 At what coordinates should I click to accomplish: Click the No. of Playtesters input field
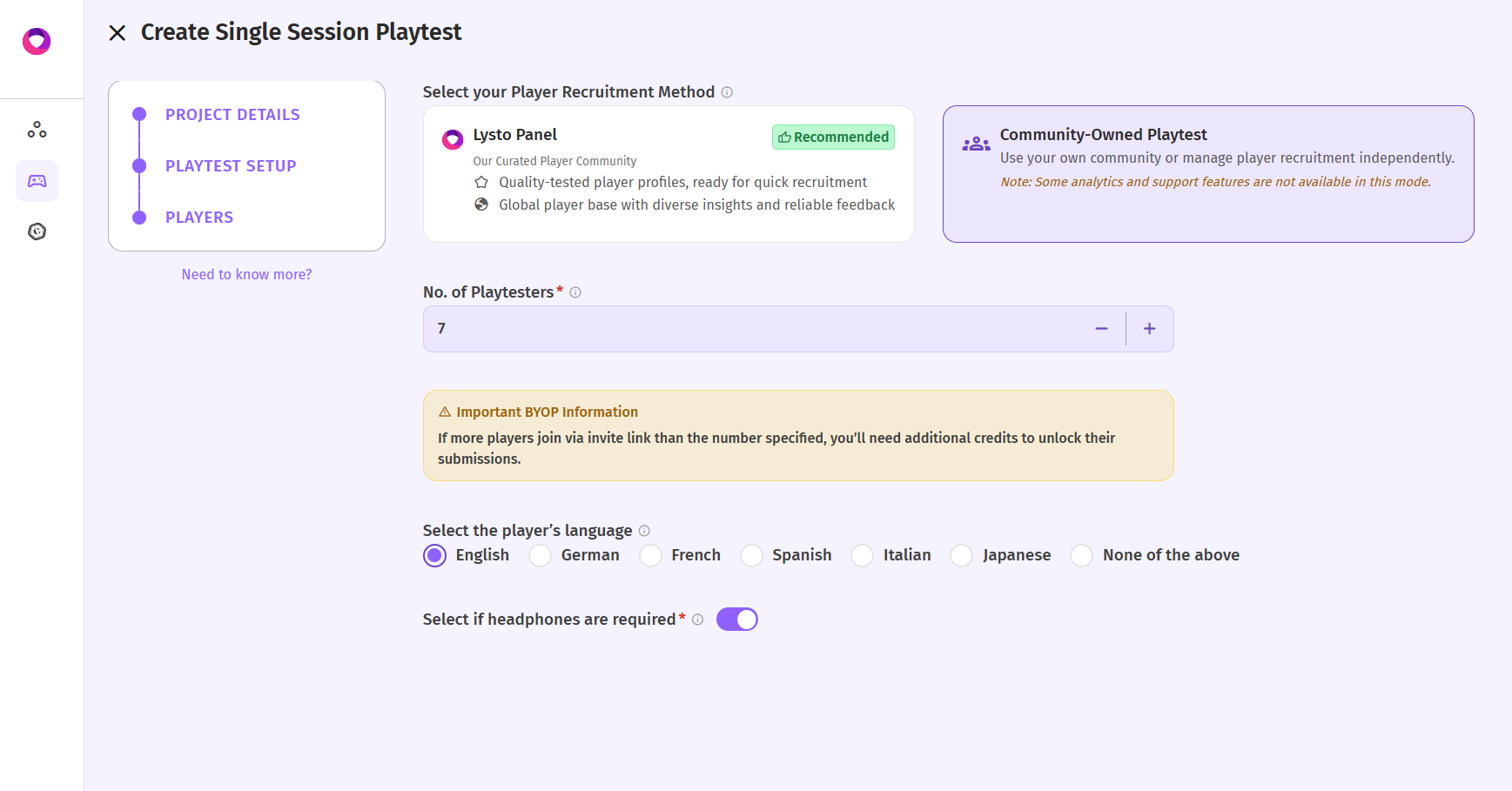tap(749, 329)
